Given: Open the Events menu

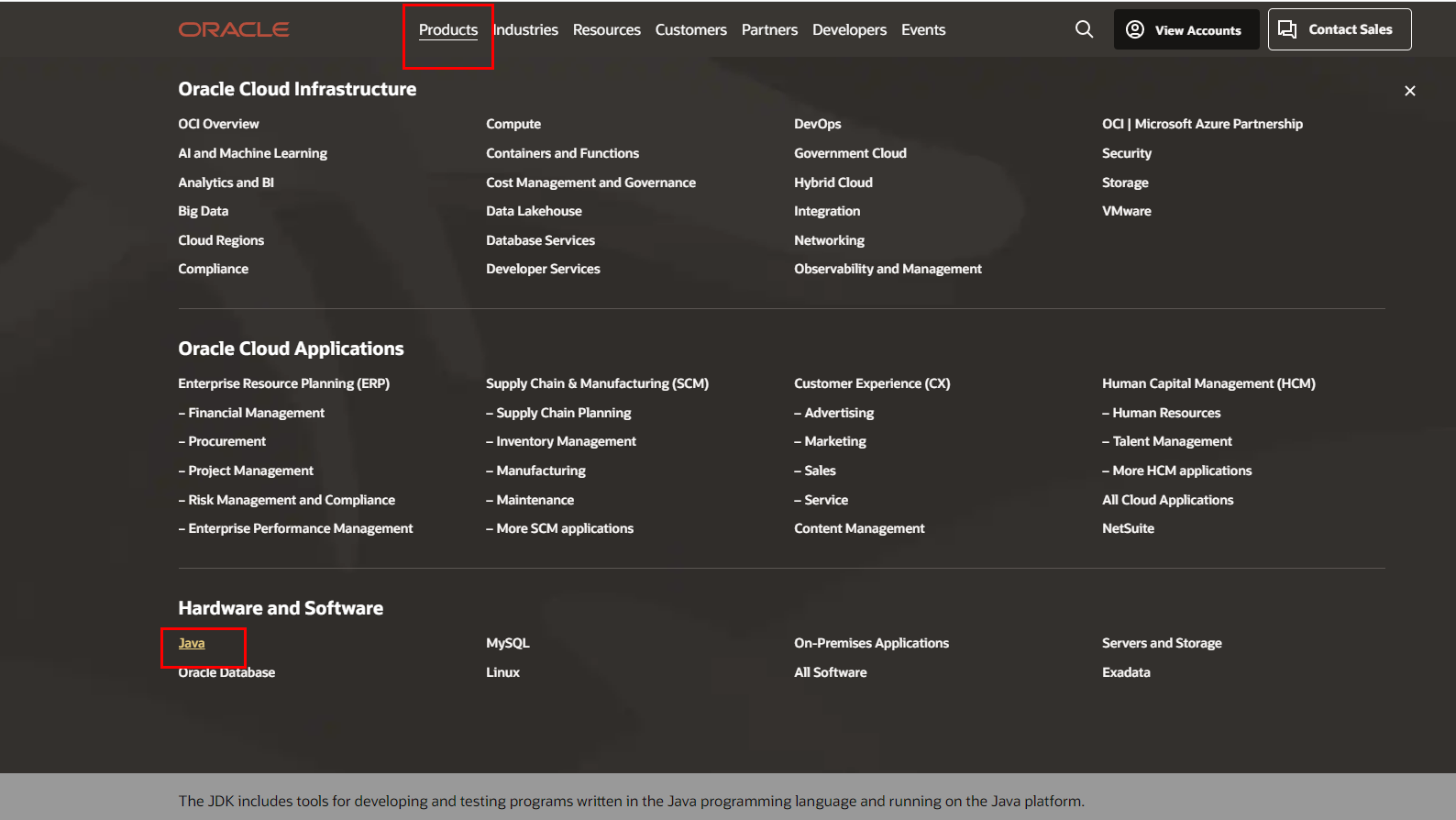Looking at the screenshot, I should [923, 30].
